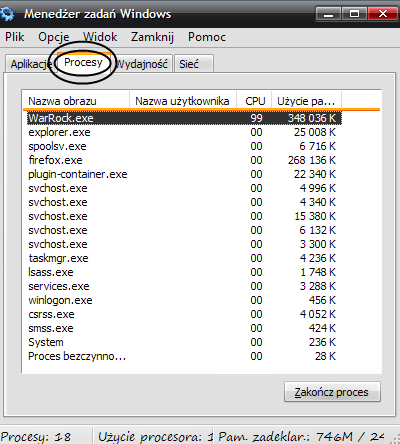This screenshot has width=400, height=444.
Task: Sort by Nazwa użytkownika column header
Action: point(183,101)
